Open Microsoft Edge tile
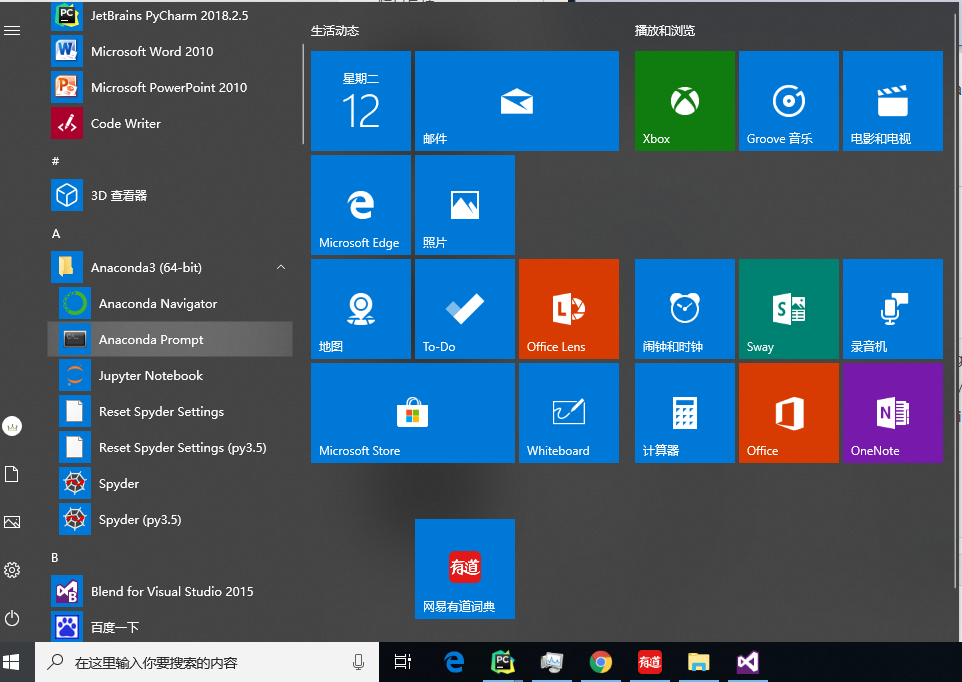 pos(360,205)
